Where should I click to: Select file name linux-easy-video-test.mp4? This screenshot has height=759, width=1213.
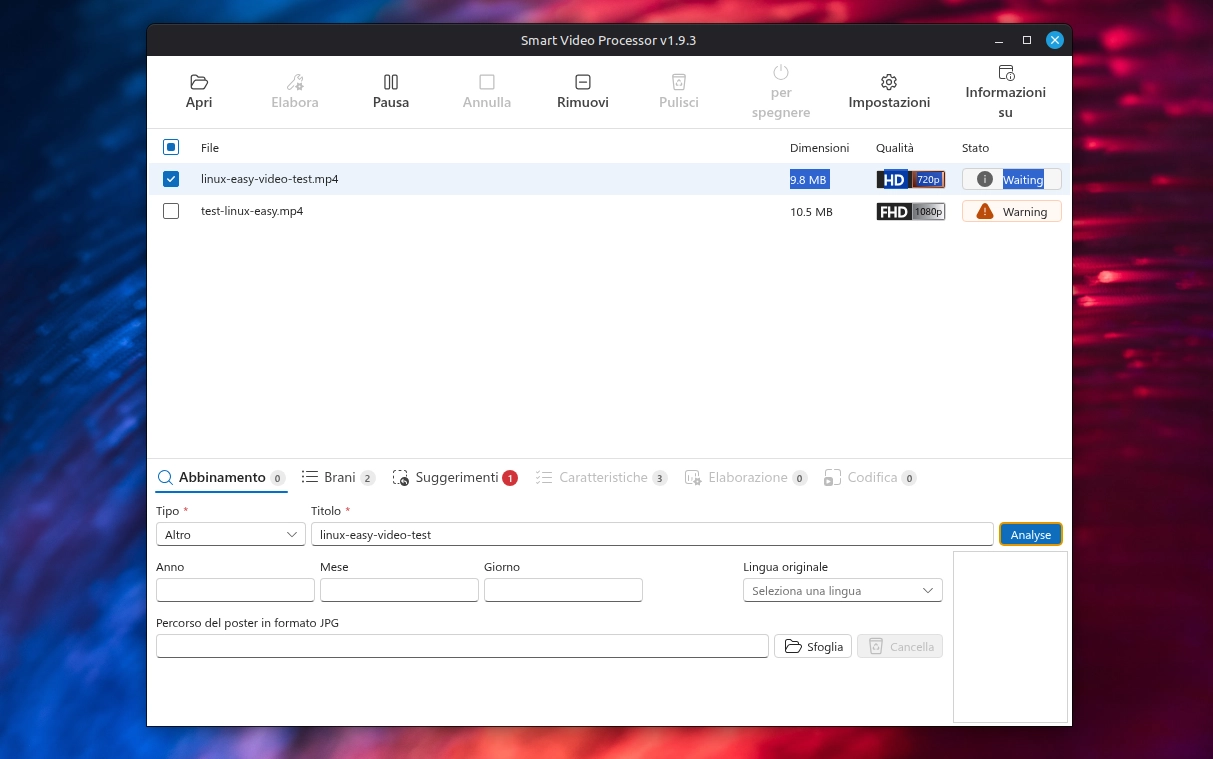point(270,179)
